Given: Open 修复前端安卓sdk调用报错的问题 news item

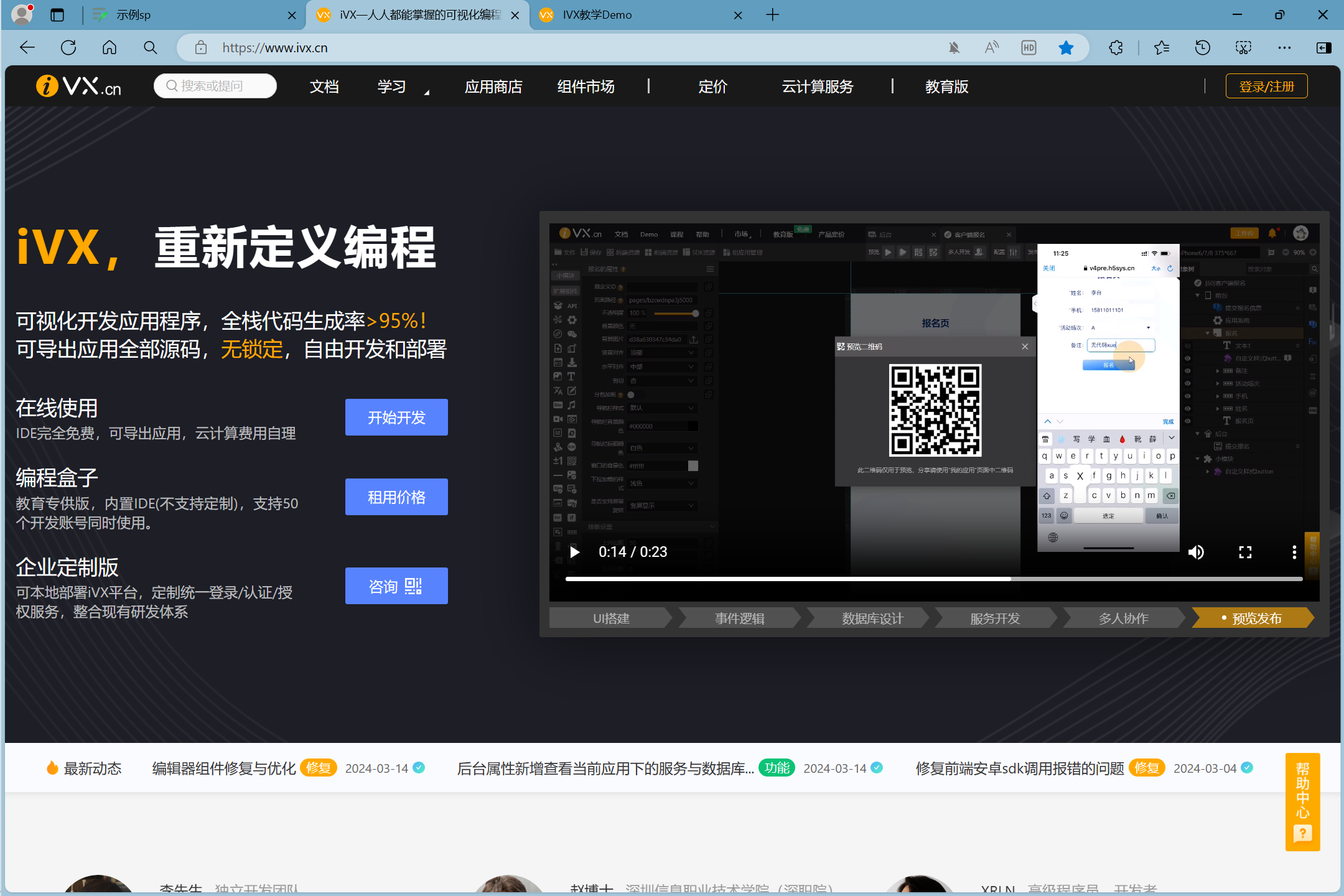Looking at the screenshot, I should pyautogui.click(x=1020, y=768).
